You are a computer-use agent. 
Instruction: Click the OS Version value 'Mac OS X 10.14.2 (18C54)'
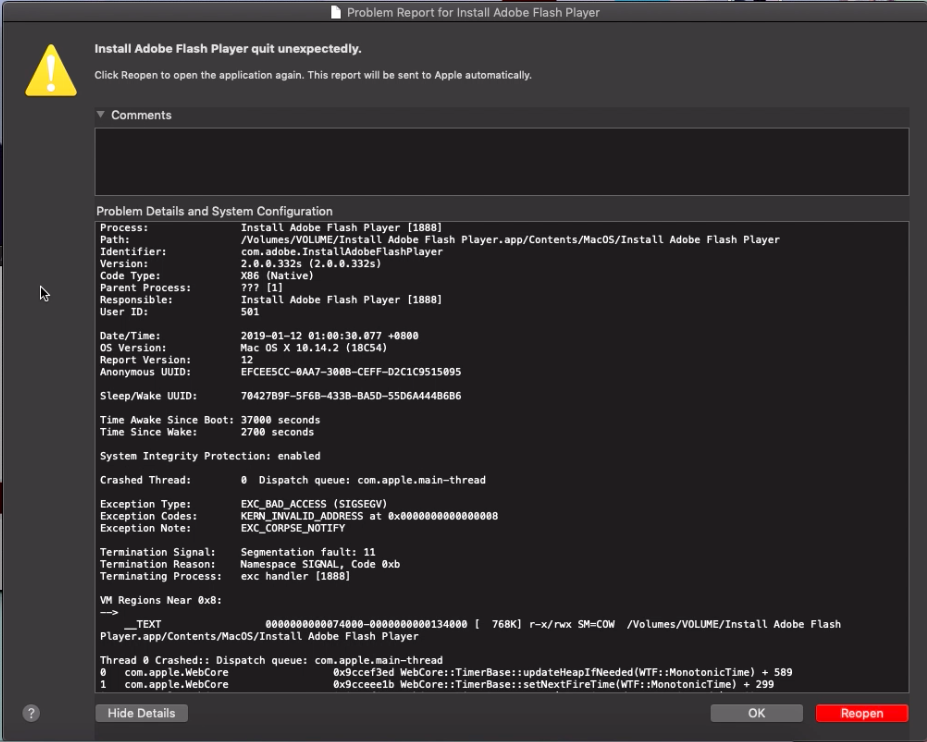[x=313, y=348]
